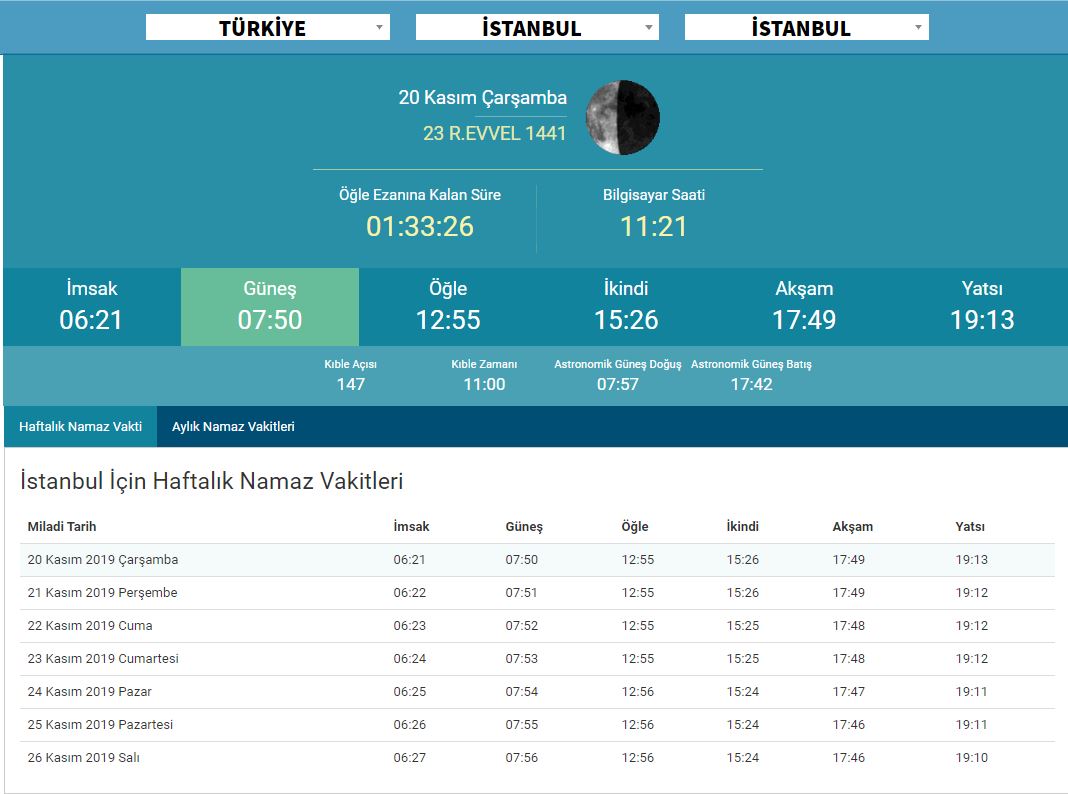Screen dimensions: 1068x794
Task: Click the 23 R.EVVEL 1441 Hijri date
Action: 494,133
